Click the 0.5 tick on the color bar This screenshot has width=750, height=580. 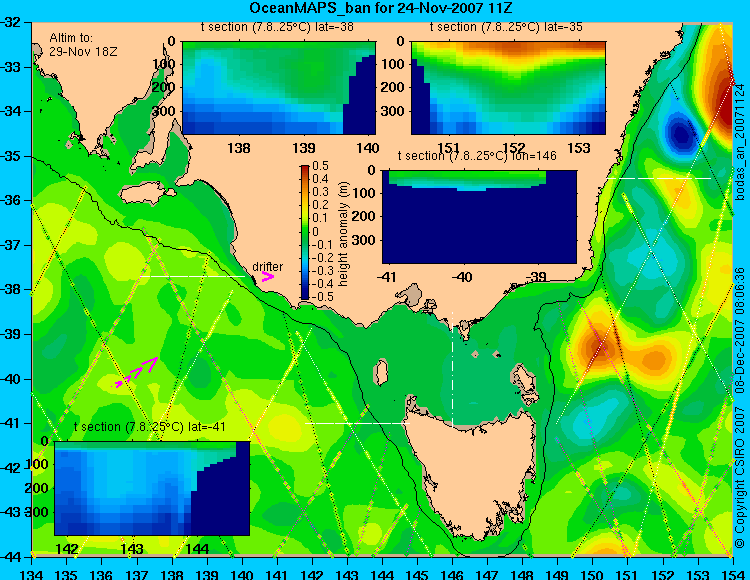tap(320, 166)
